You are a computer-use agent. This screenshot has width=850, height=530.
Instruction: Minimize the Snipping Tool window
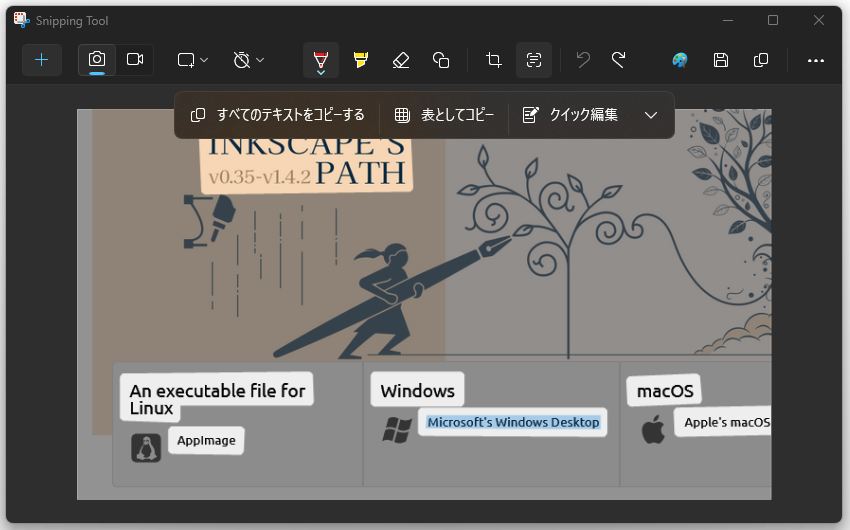point(728,20)
